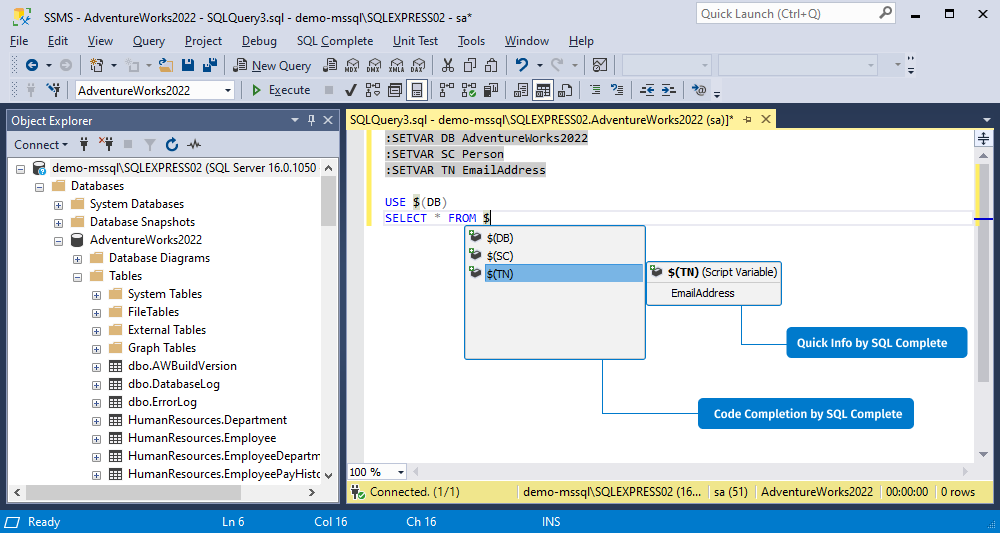The height and width of the screenshot is (533, 1000).
Task: Decrease the line indent
Action: [x=647, y=90]
